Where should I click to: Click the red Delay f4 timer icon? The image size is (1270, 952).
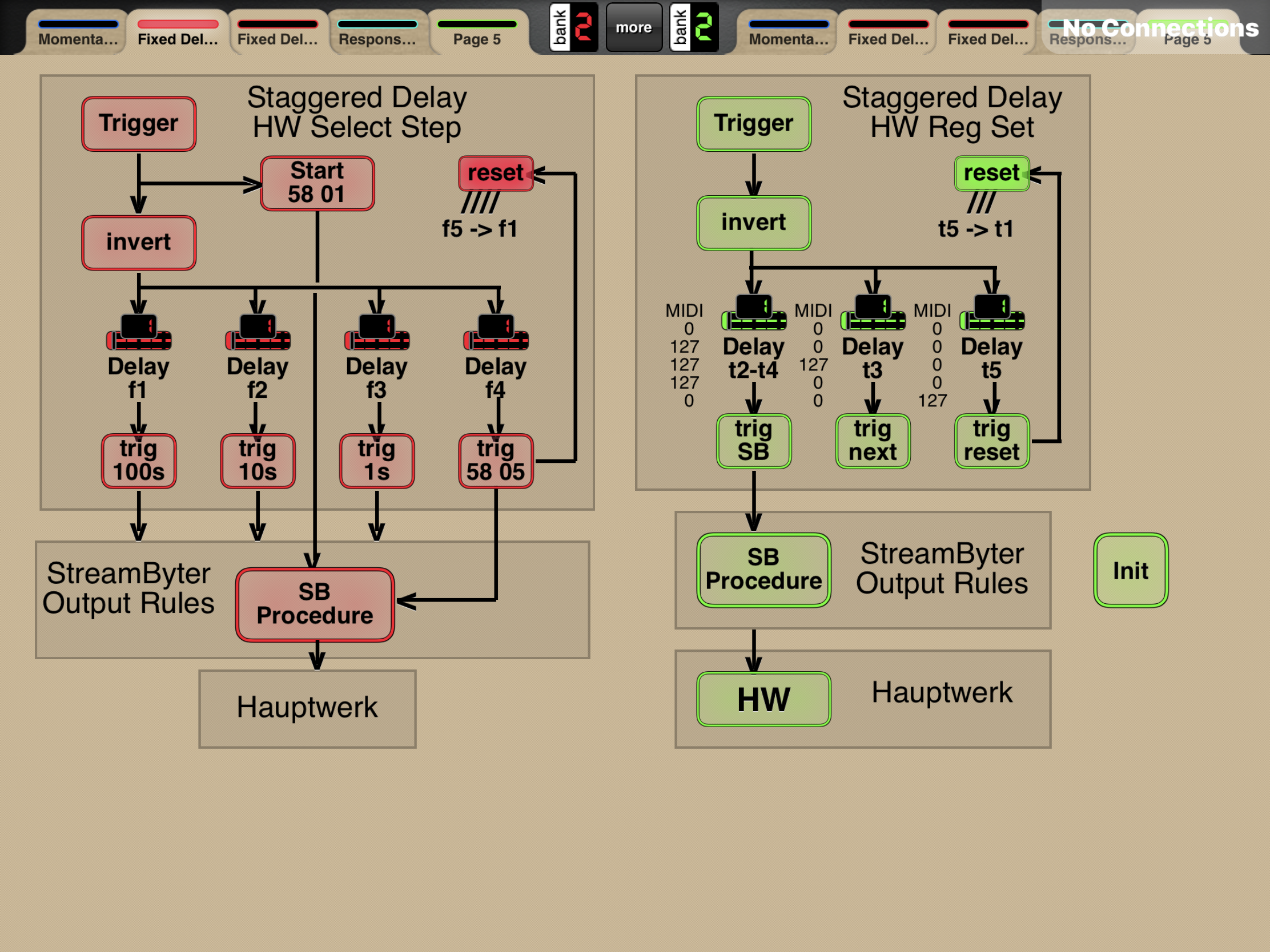pos(496,332)
